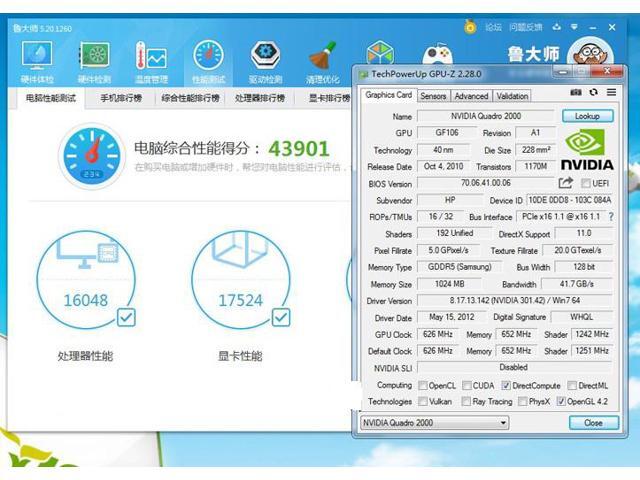Viewport: 640px width, 480px height.
Task: Open 硬件体检 hardware checkup icon
Action: [36, 58]
